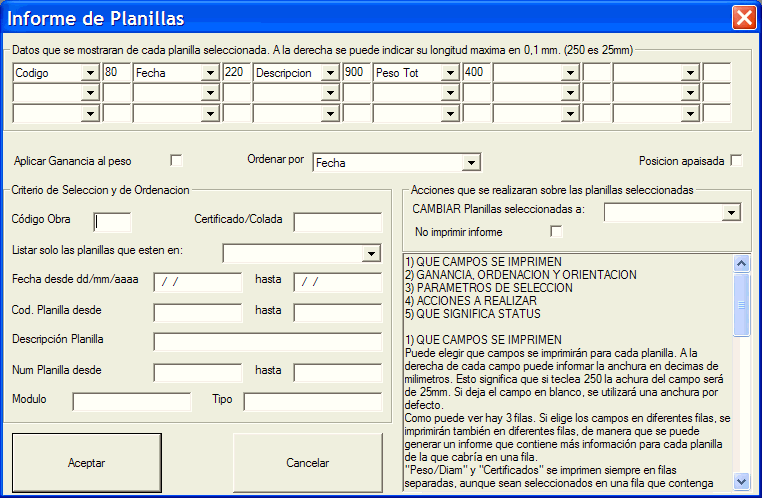The height and width of the screenshot is (498, 762).
Task: Close the Informe de Planillas window
Action: pyautogui.click(x=744, y=17)
